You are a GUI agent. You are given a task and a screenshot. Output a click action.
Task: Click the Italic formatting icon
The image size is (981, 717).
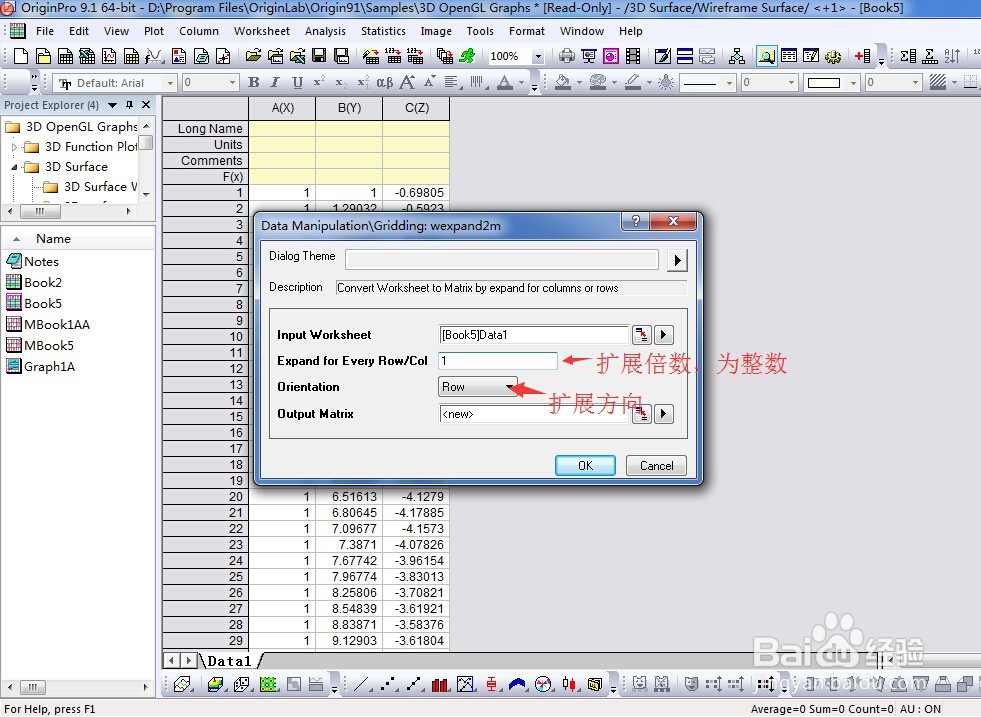[x=275, y=82]
